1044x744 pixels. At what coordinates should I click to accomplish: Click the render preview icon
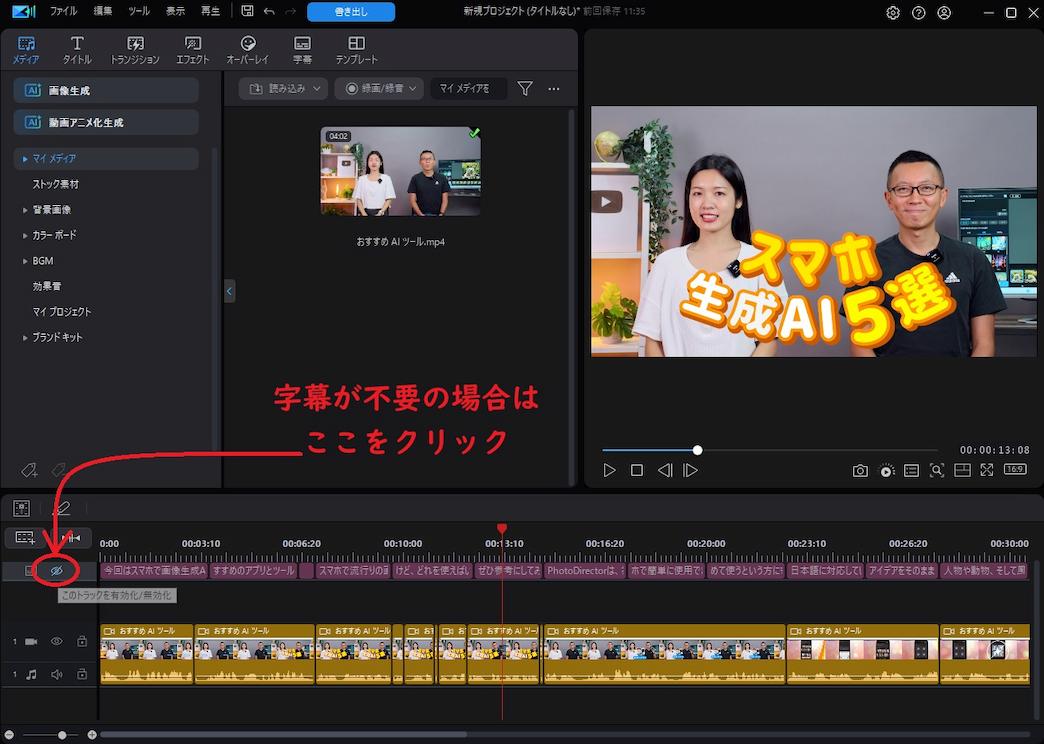(x=886, y=471)
